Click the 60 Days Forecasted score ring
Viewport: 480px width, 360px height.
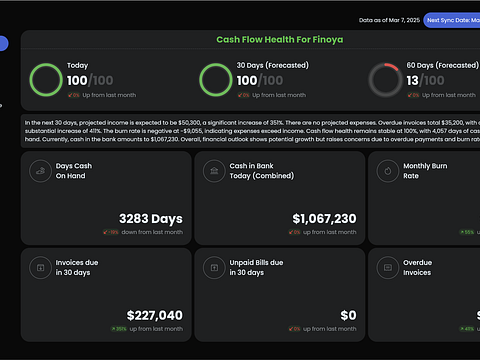[x=385, y=80]
